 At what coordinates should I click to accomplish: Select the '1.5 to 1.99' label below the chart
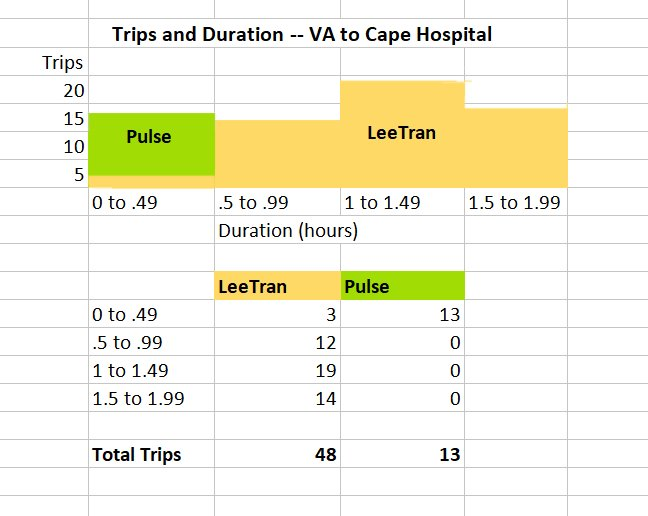(516, 203)
